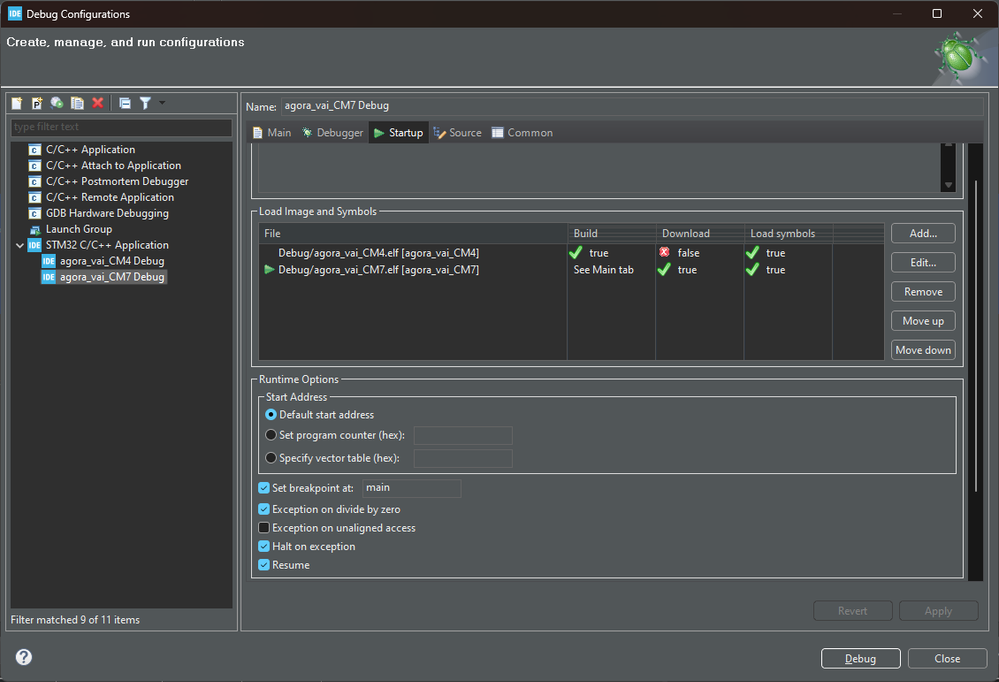The height and width of the screenshot is (682, 999).
Task: Click the Debug button
Action: (x=859, y=658)
